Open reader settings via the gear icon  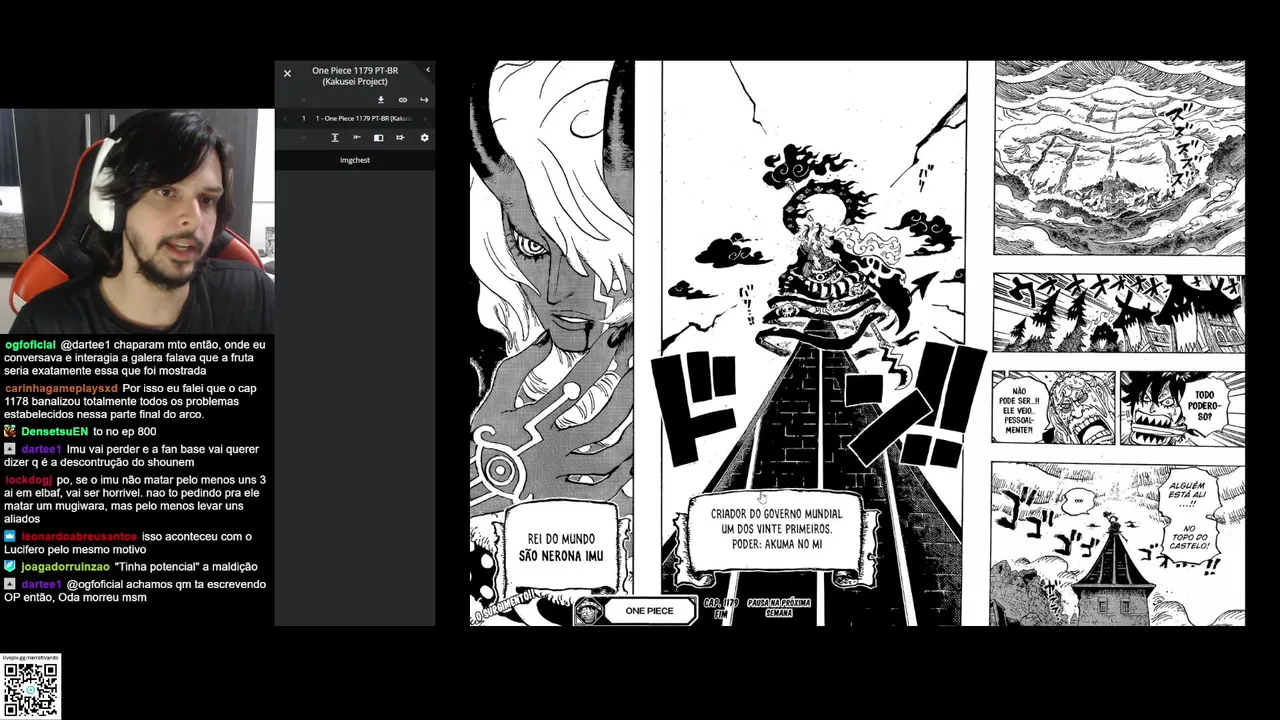[424, 137]
